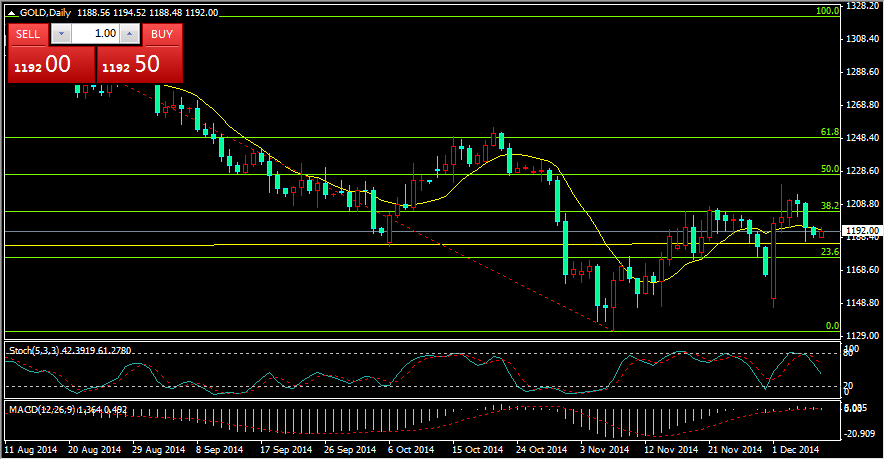Decrease volume with the down arrow
The width and height of the screenshot is (885, 460).
61,34
